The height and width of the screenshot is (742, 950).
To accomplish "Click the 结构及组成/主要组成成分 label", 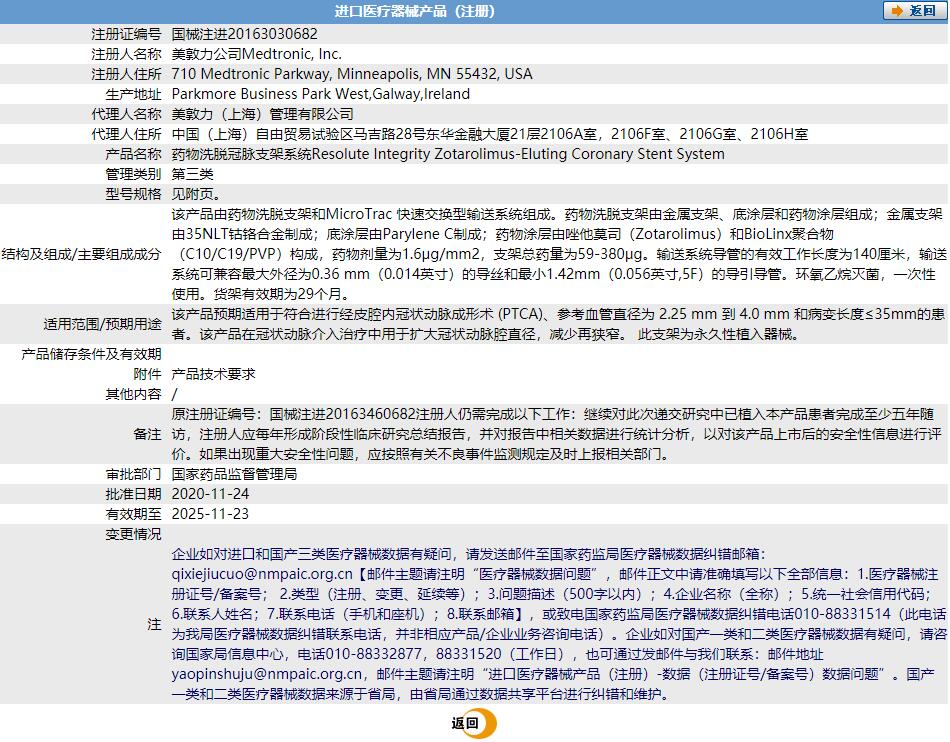I will (82, 254).
